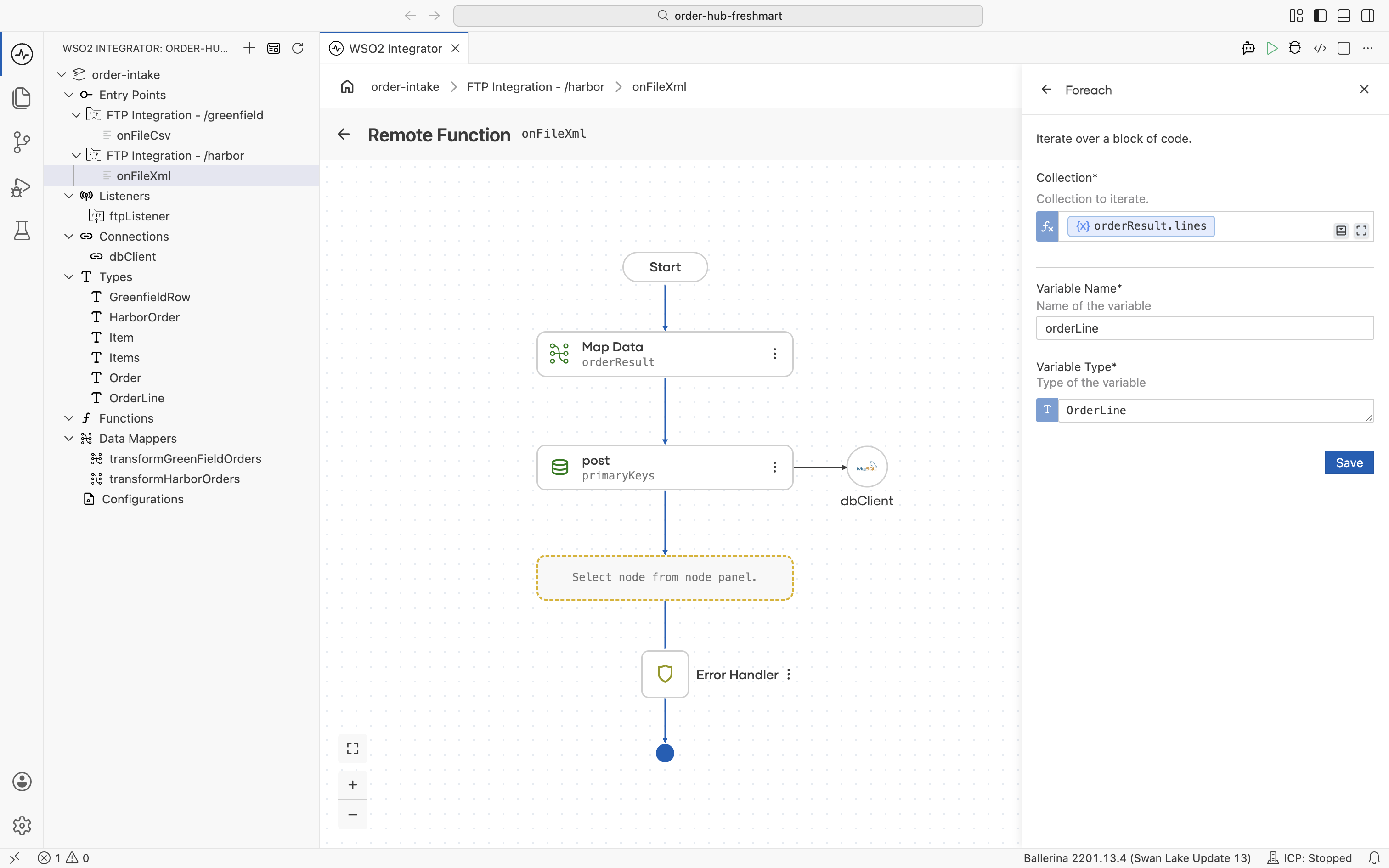This screenshot has height=868, width=1389.
Task: Open transformHarborOrders data mapper
Action: click(175, 479)
